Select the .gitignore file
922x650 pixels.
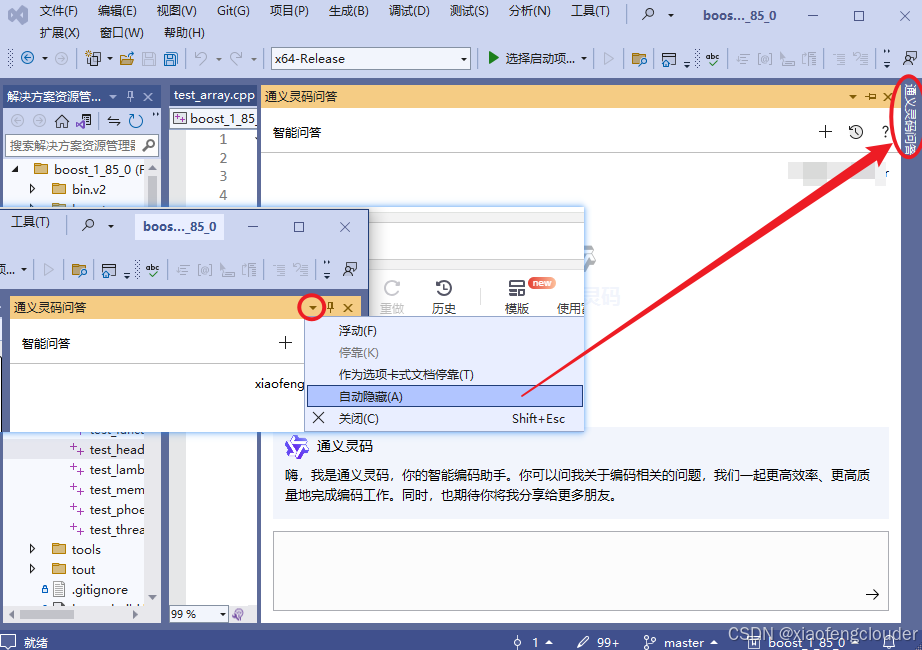[x=99, y=589]
